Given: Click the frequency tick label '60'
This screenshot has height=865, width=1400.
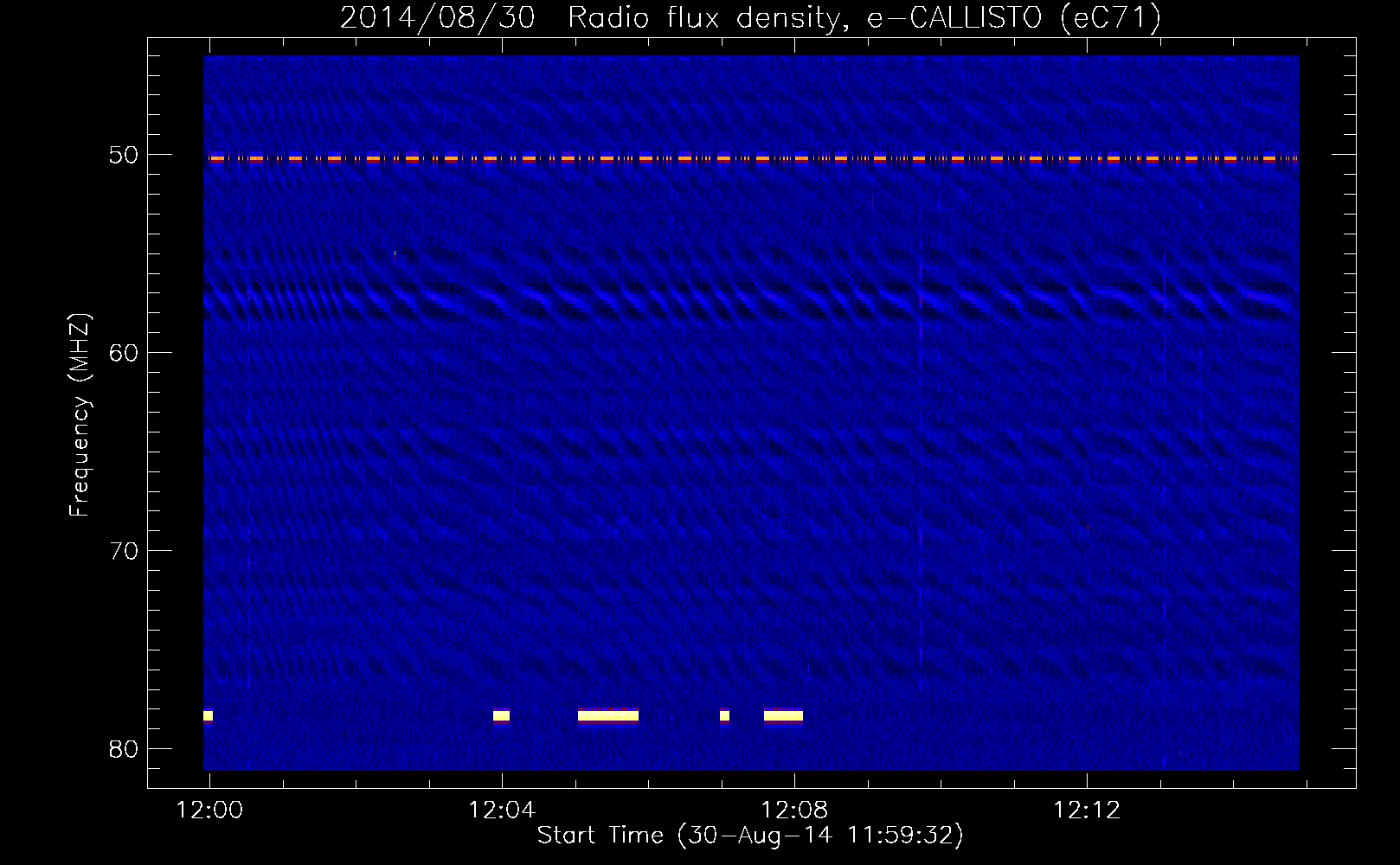Looking at the screenshot, I should coord(124,353).
